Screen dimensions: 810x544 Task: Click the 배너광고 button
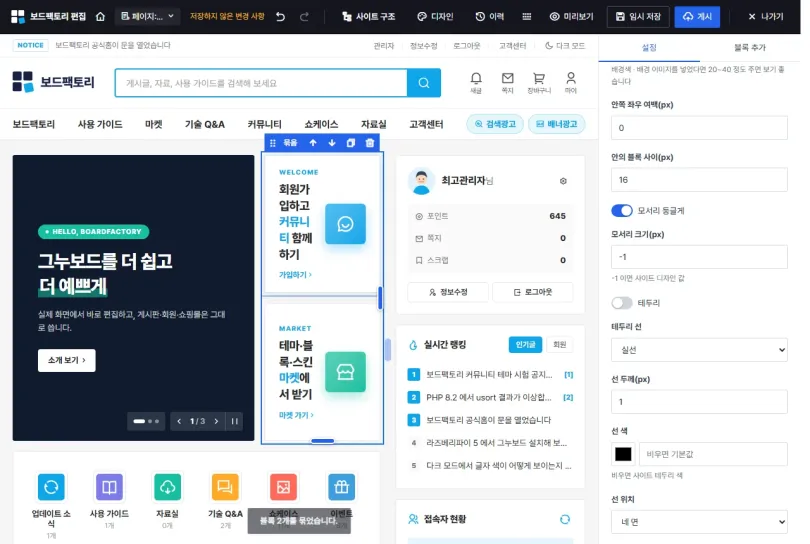556,124
